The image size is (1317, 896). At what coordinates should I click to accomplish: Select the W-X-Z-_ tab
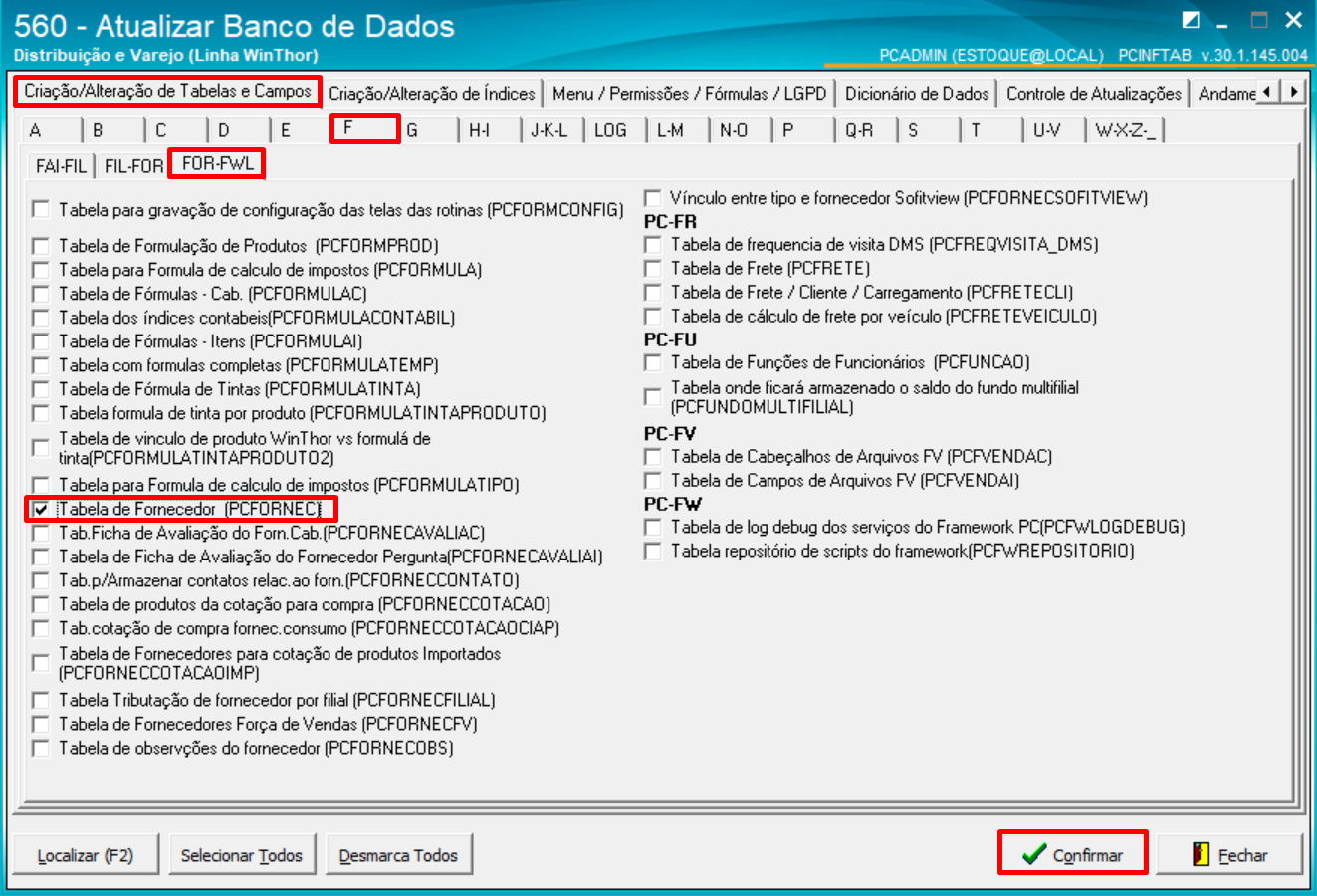[x=1126, y=130]
